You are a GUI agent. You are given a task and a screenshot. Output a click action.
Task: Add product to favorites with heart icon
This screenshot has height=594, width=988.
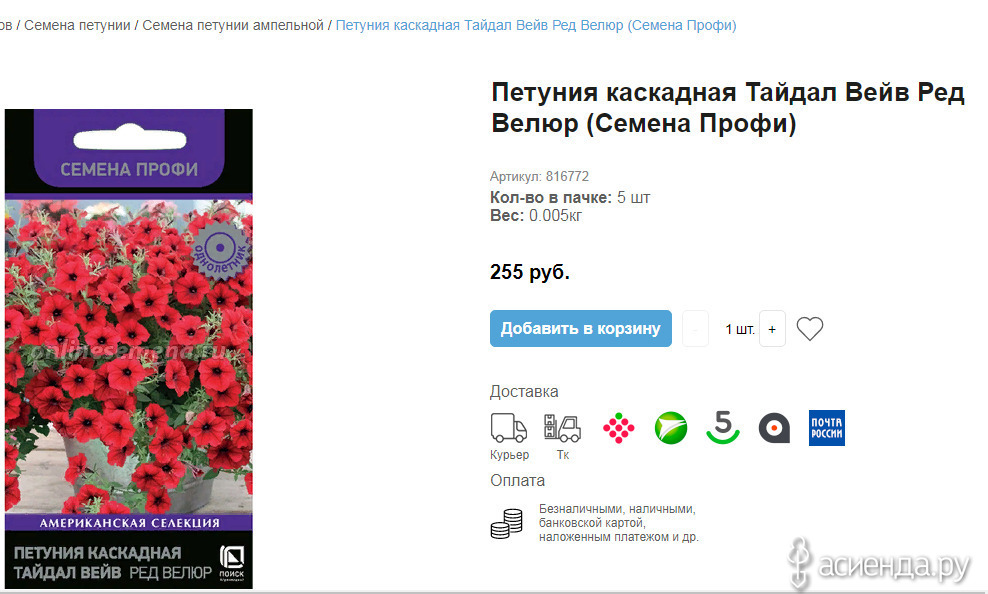coord(810,329)
